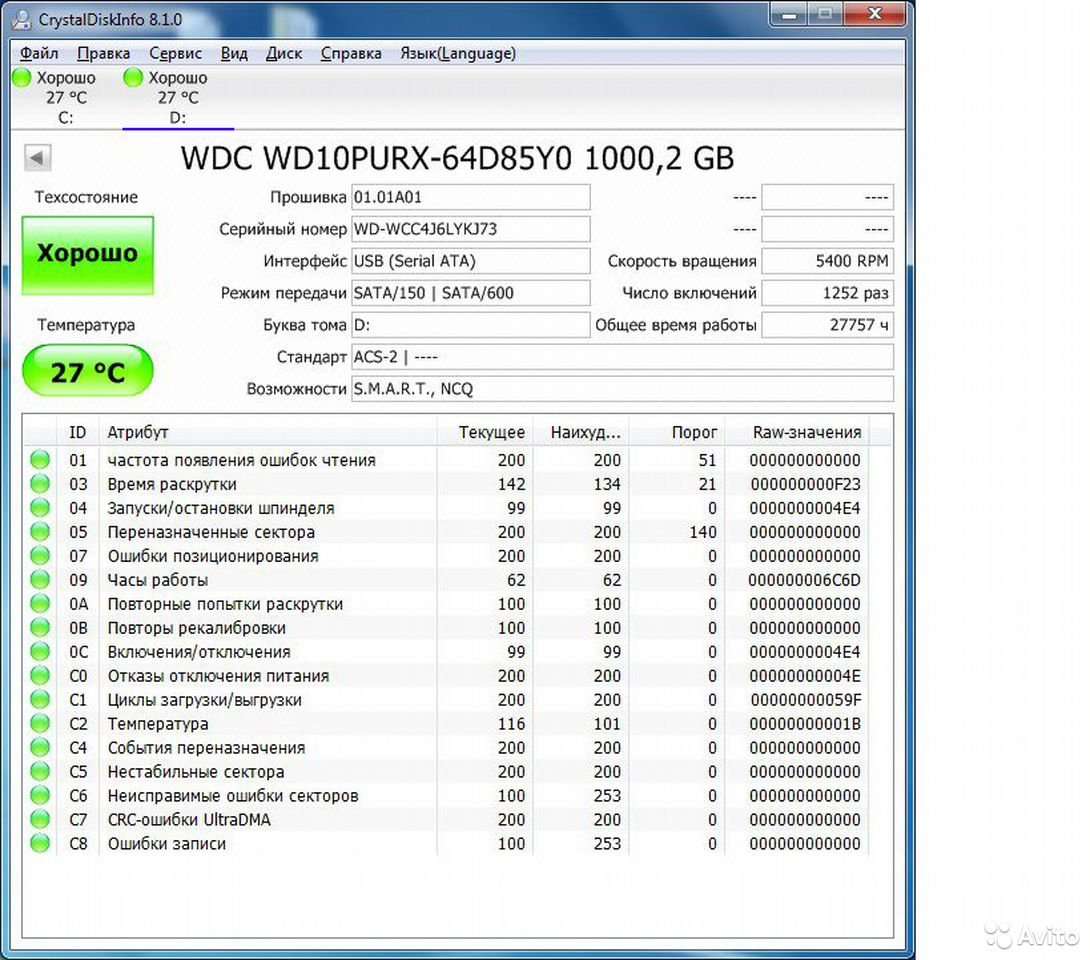Screen dimensions: 1090x960
Task: Click status dot for C5 Нестабильные сектора
Action: point(40,771)
